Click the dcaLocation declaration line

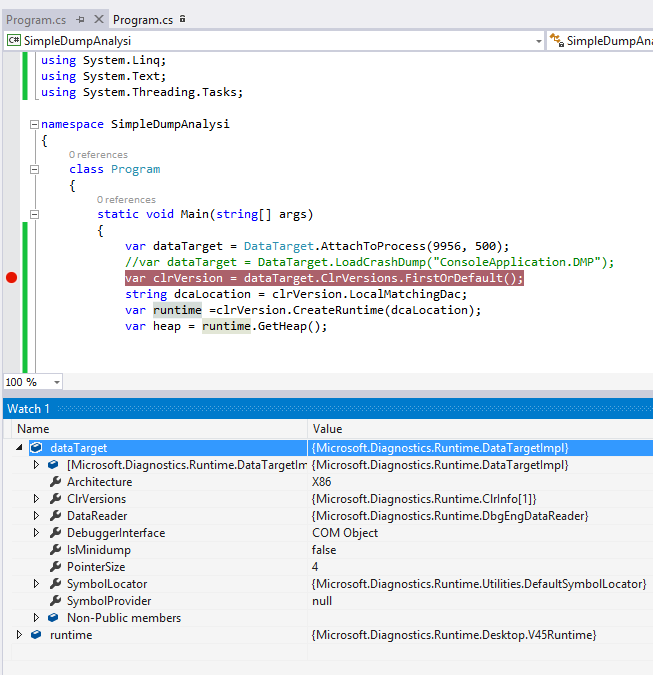pos(296,294)
